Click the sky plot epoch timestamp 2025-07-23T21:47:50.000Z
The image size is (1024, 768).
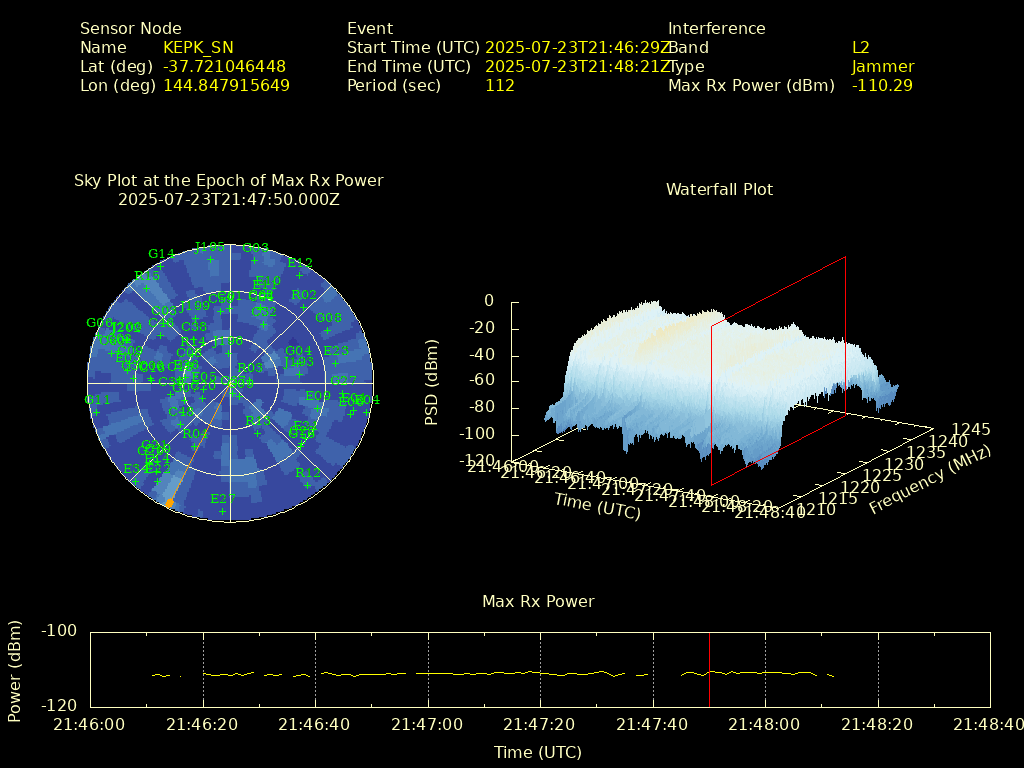(228, 199)
